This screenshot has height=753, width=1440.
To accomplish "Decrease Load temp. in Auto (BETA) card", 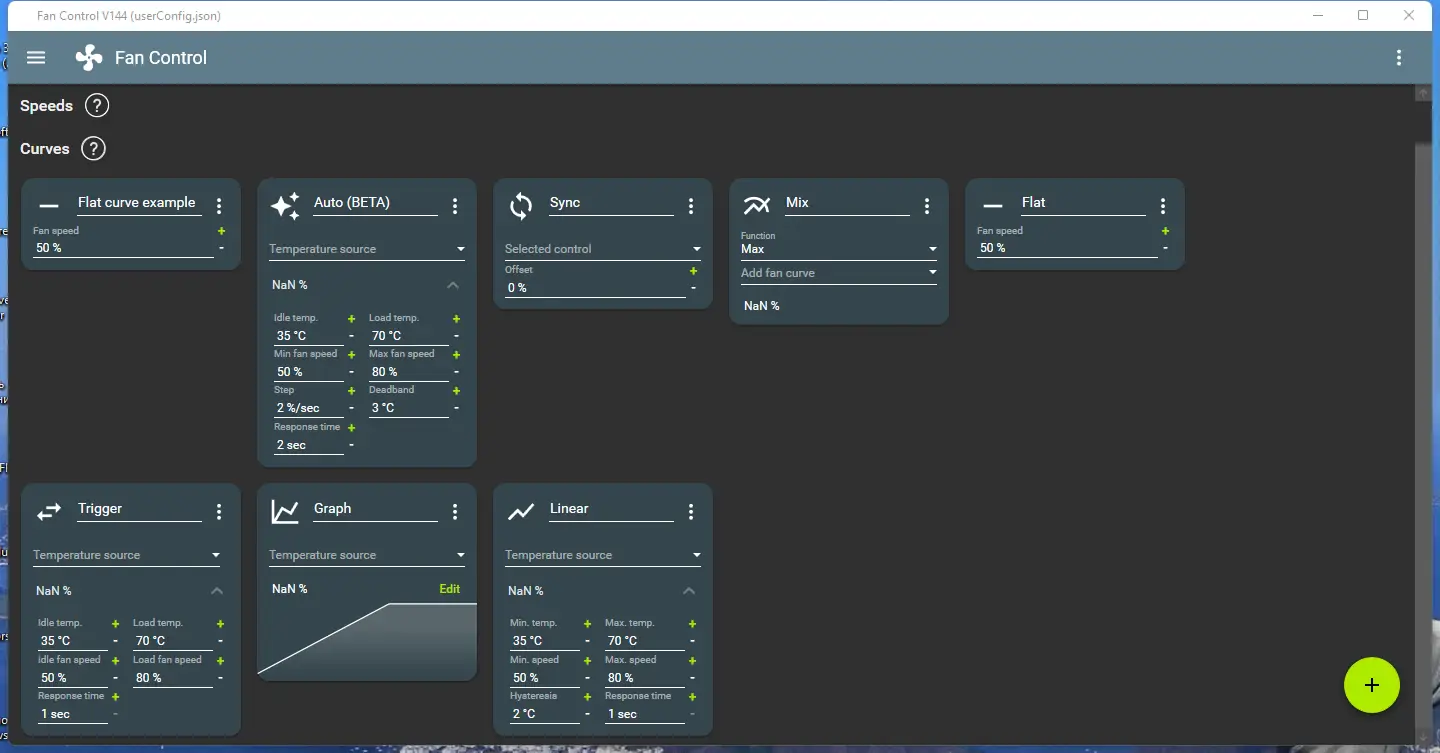I will pos(456,336).
